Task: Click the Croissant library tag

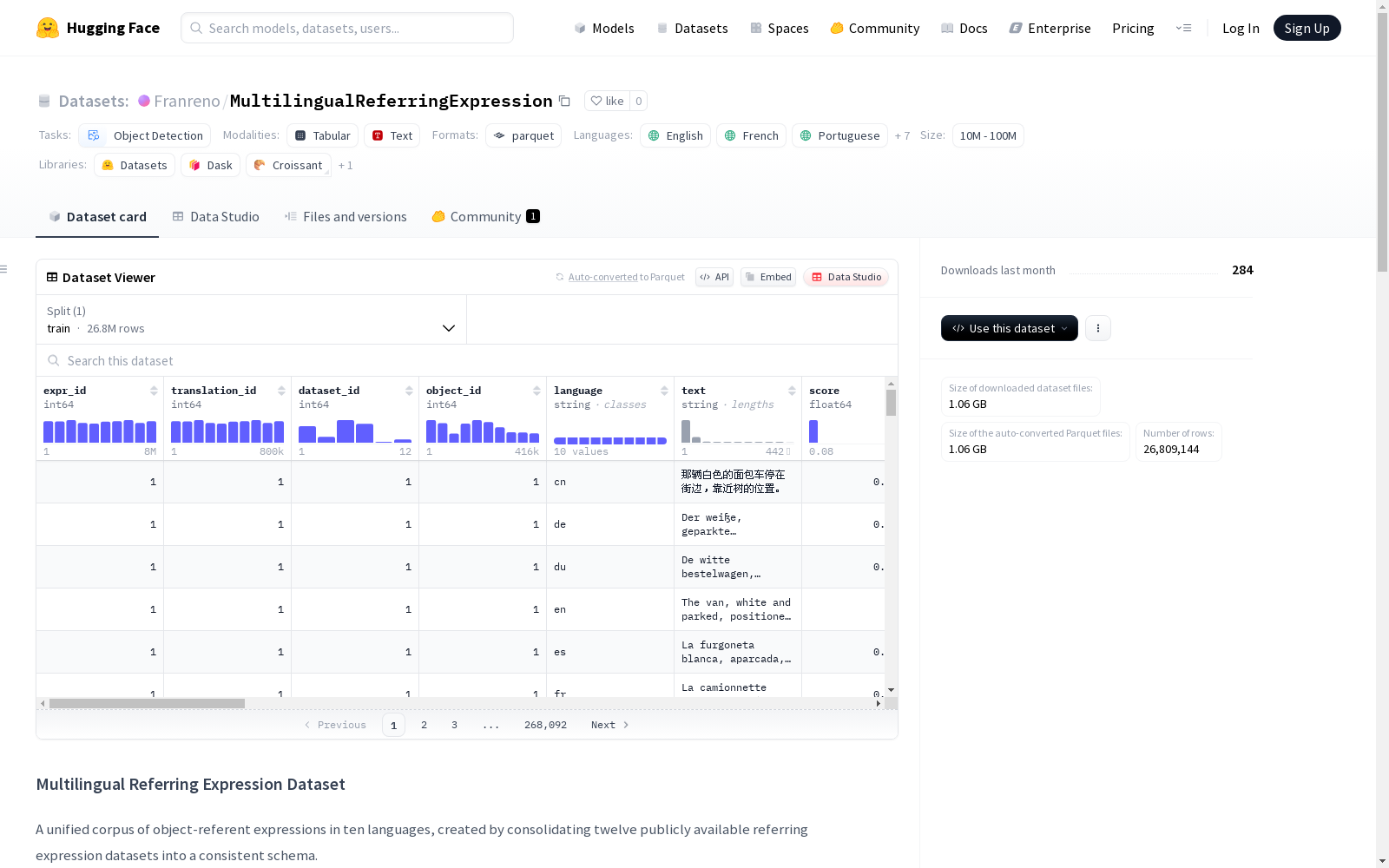Action: click(x=288, y=165)
